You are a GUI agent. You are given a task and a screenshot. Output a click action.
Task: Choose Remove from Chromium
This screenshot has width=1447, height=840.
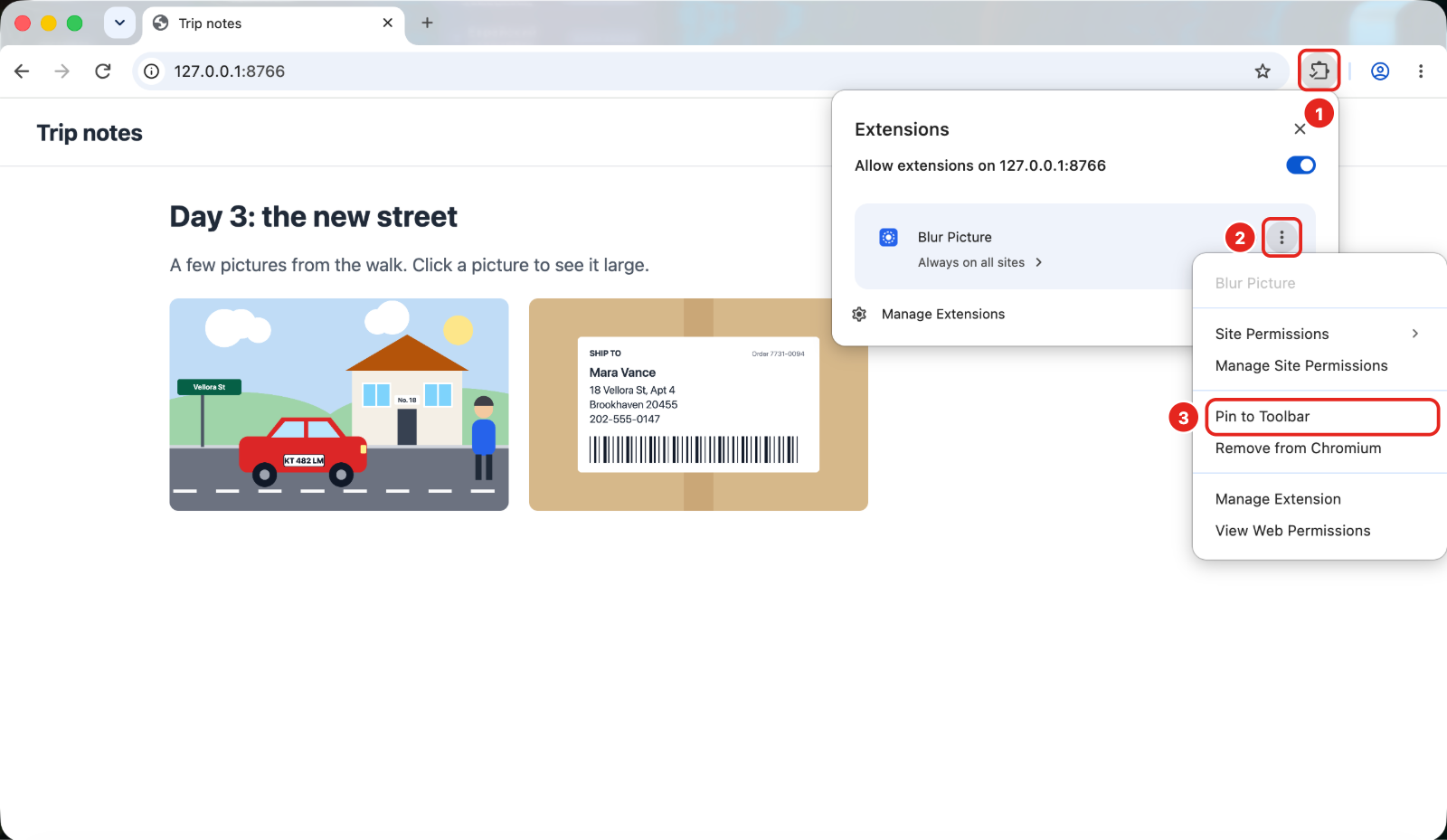1318,448
